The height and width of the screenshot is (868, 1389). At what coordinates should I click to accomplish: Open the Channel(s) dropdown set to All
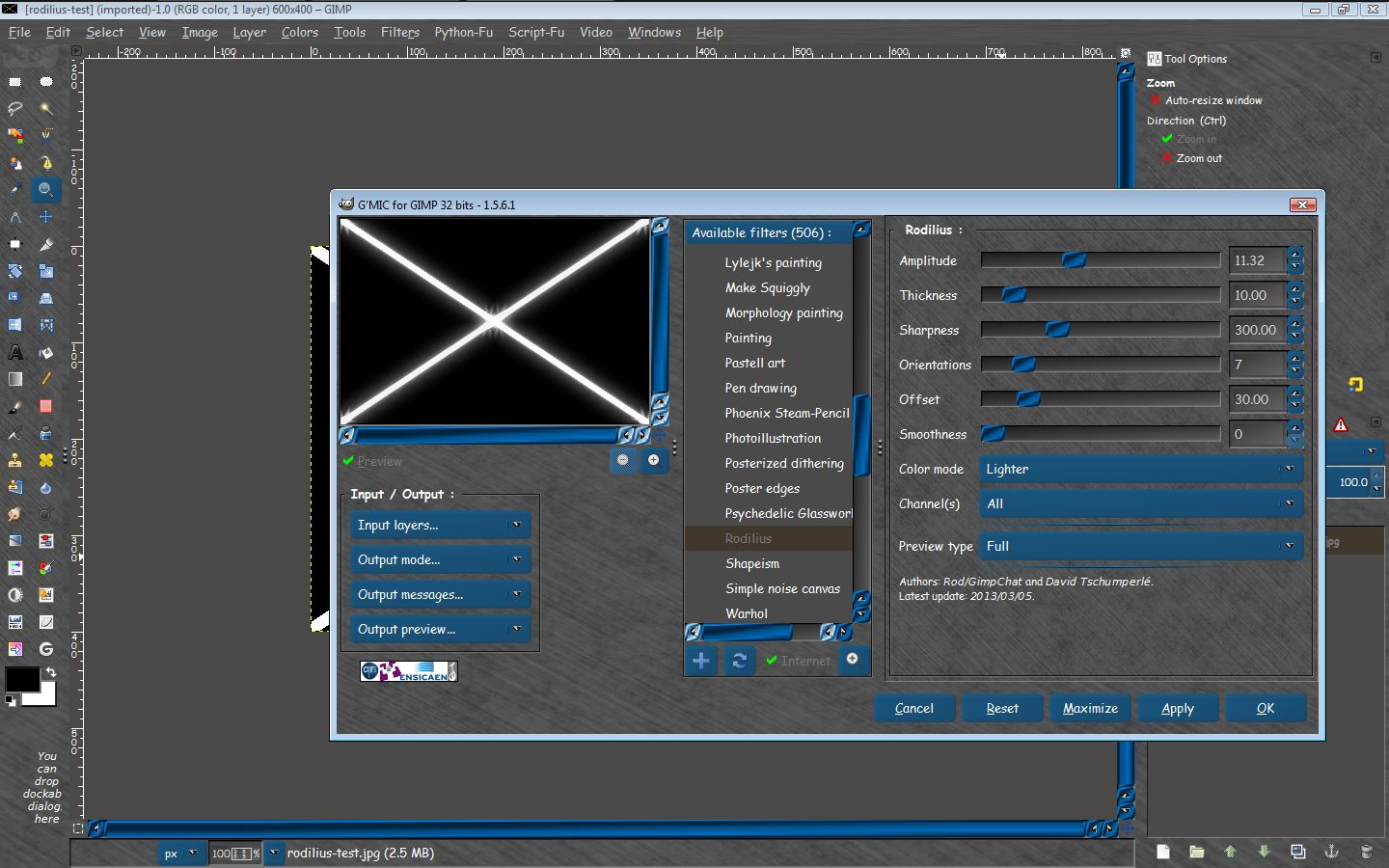pos(1141,504)
